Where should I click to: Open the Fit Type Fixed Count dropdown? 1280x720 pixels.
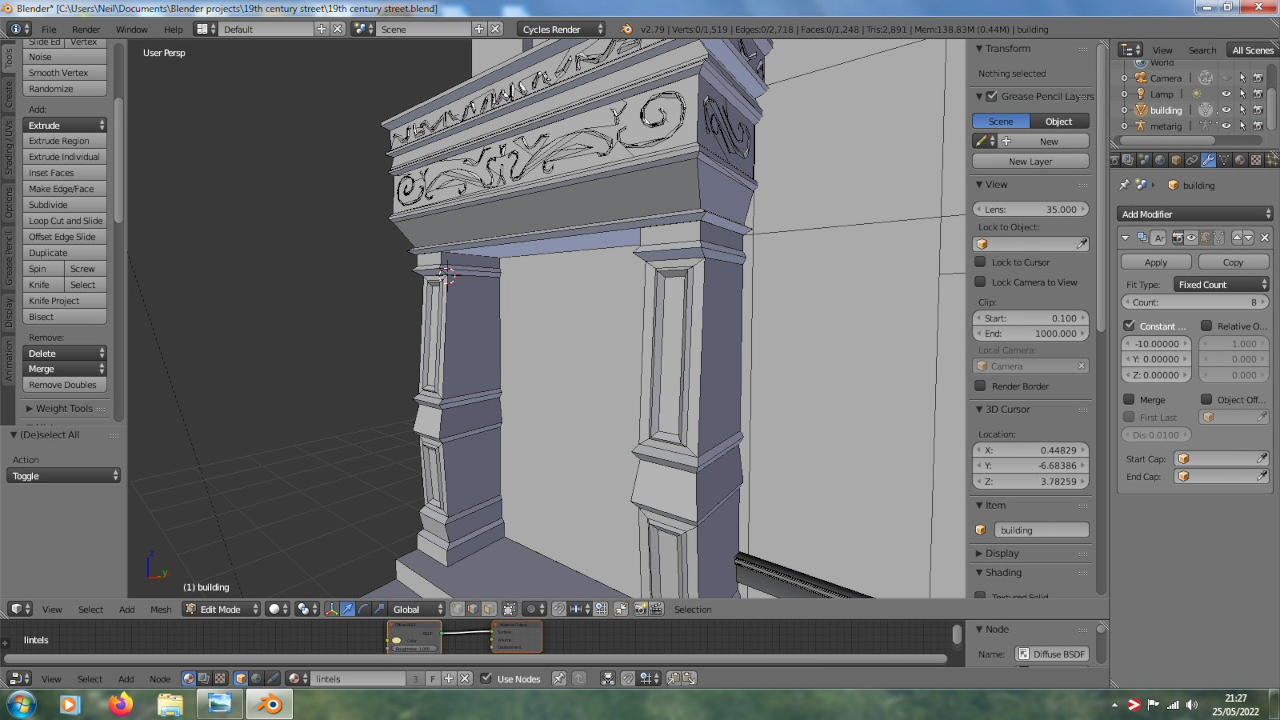pyautogui.click(x=1221, y=285)
